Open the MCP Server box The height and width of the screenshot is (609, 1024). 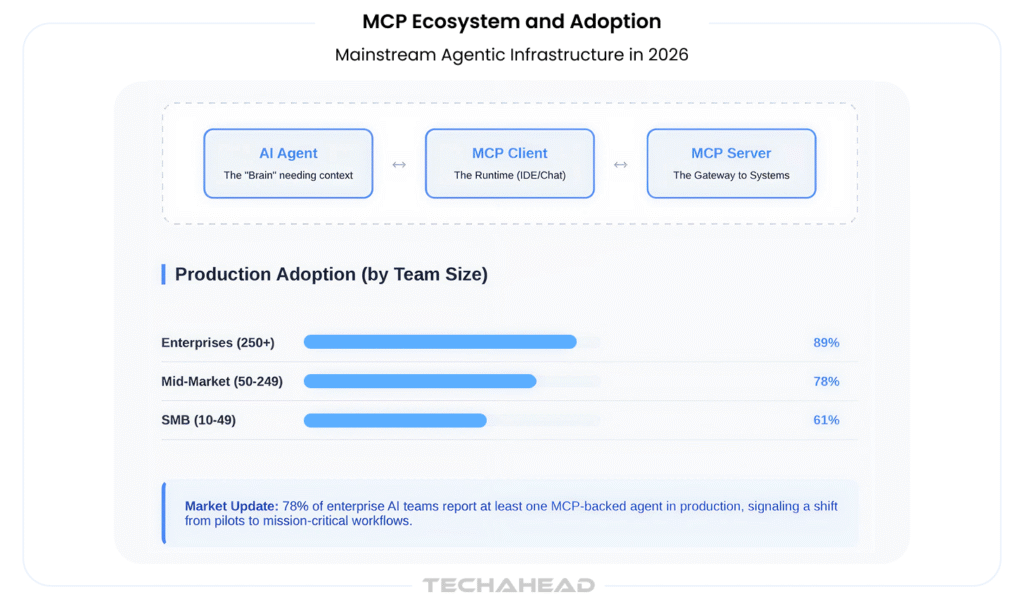[731, 163]
